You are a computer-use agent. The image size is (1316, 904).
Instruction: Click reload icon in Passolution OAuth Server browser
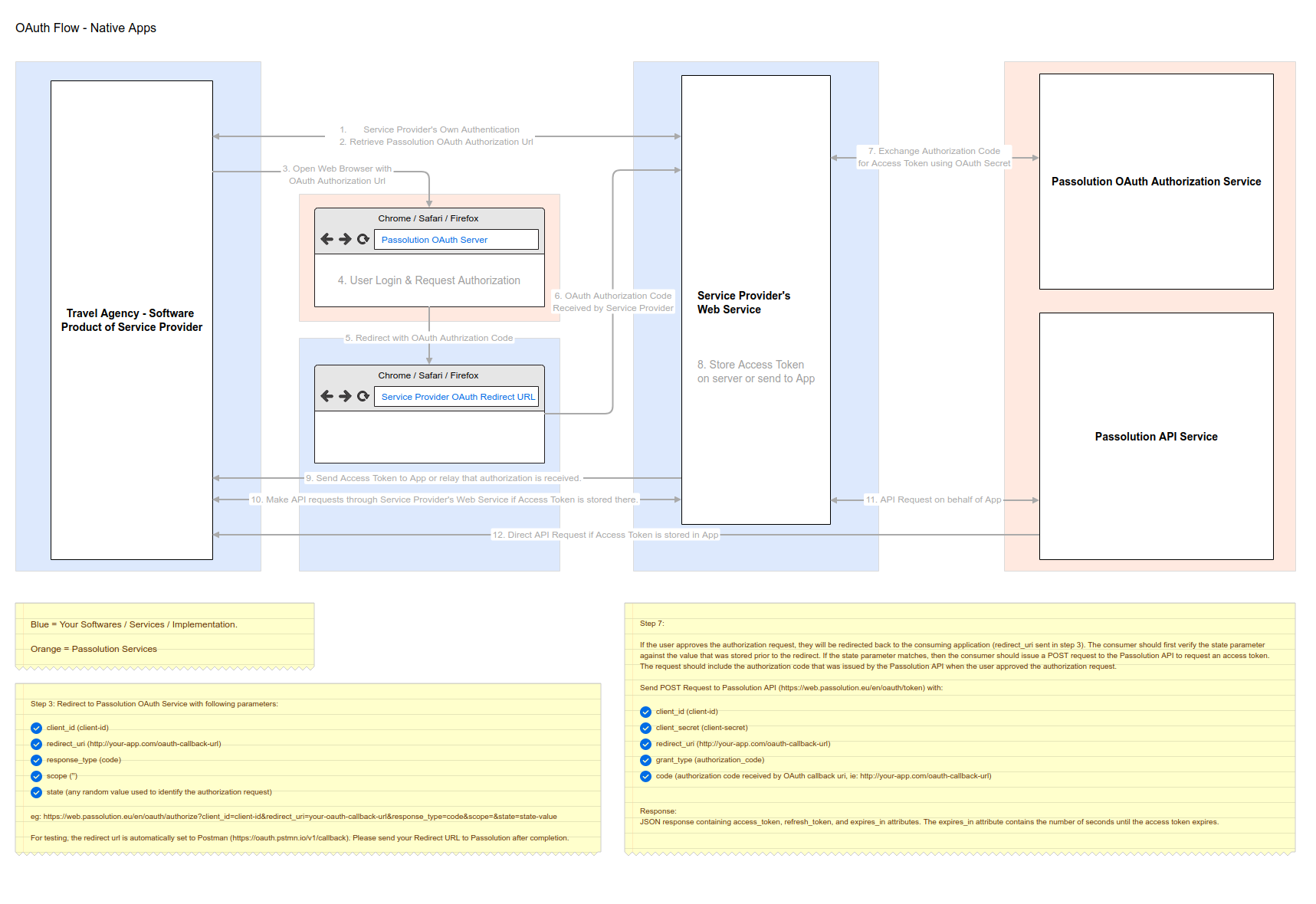(x=363, y=239)
